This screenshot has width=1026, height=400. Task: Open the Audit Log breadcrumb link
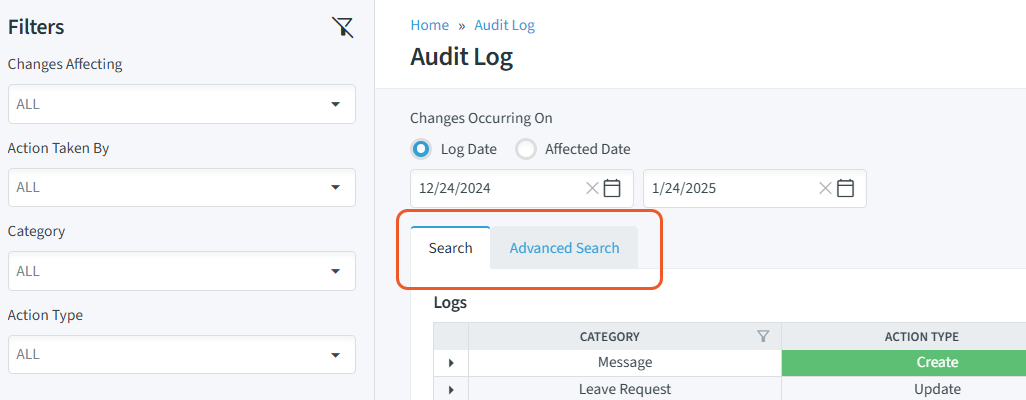click(504, 26)
